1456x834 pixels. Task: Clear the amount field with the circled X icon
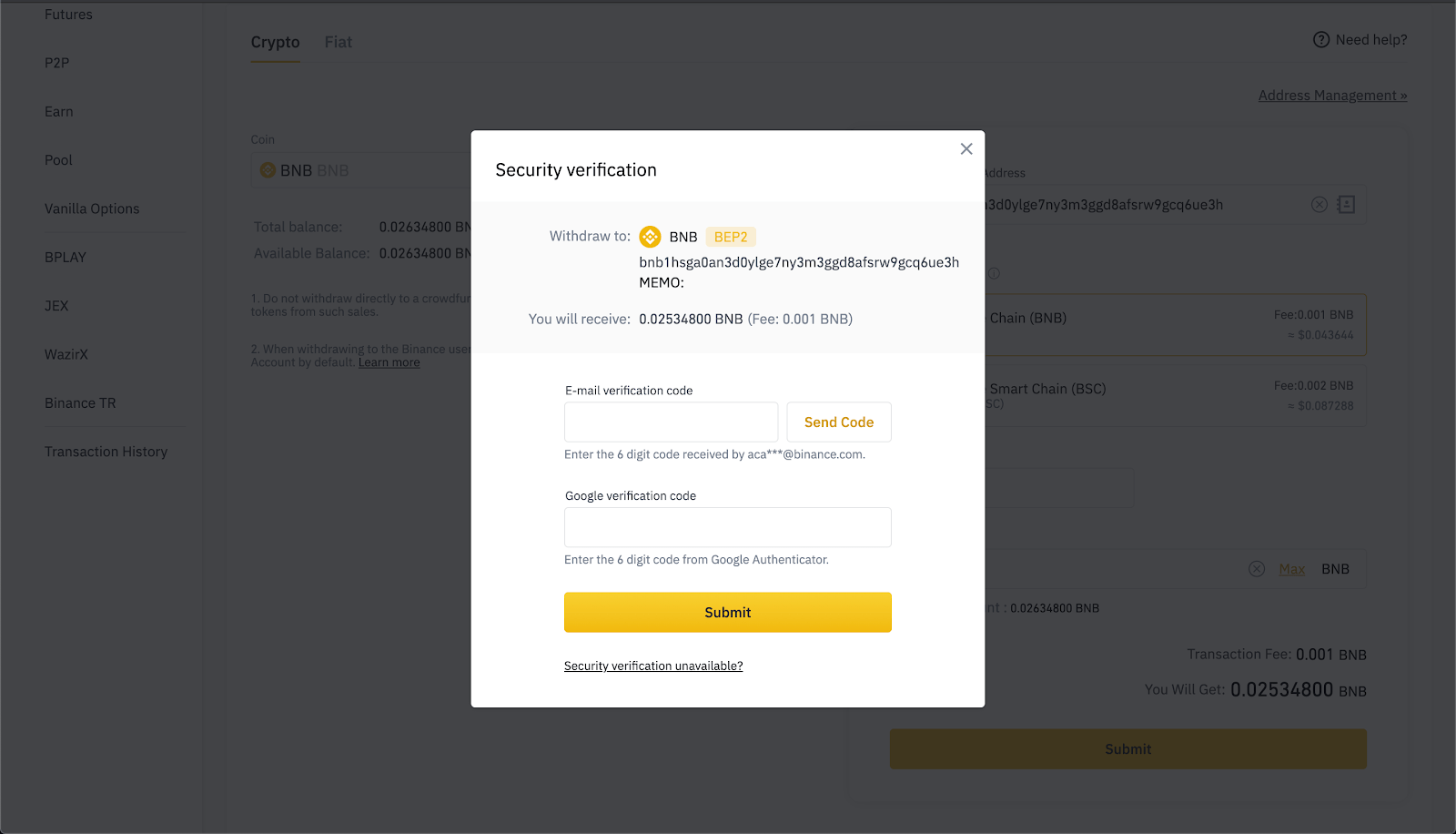pyautogui.click(x=1256, y=568)
